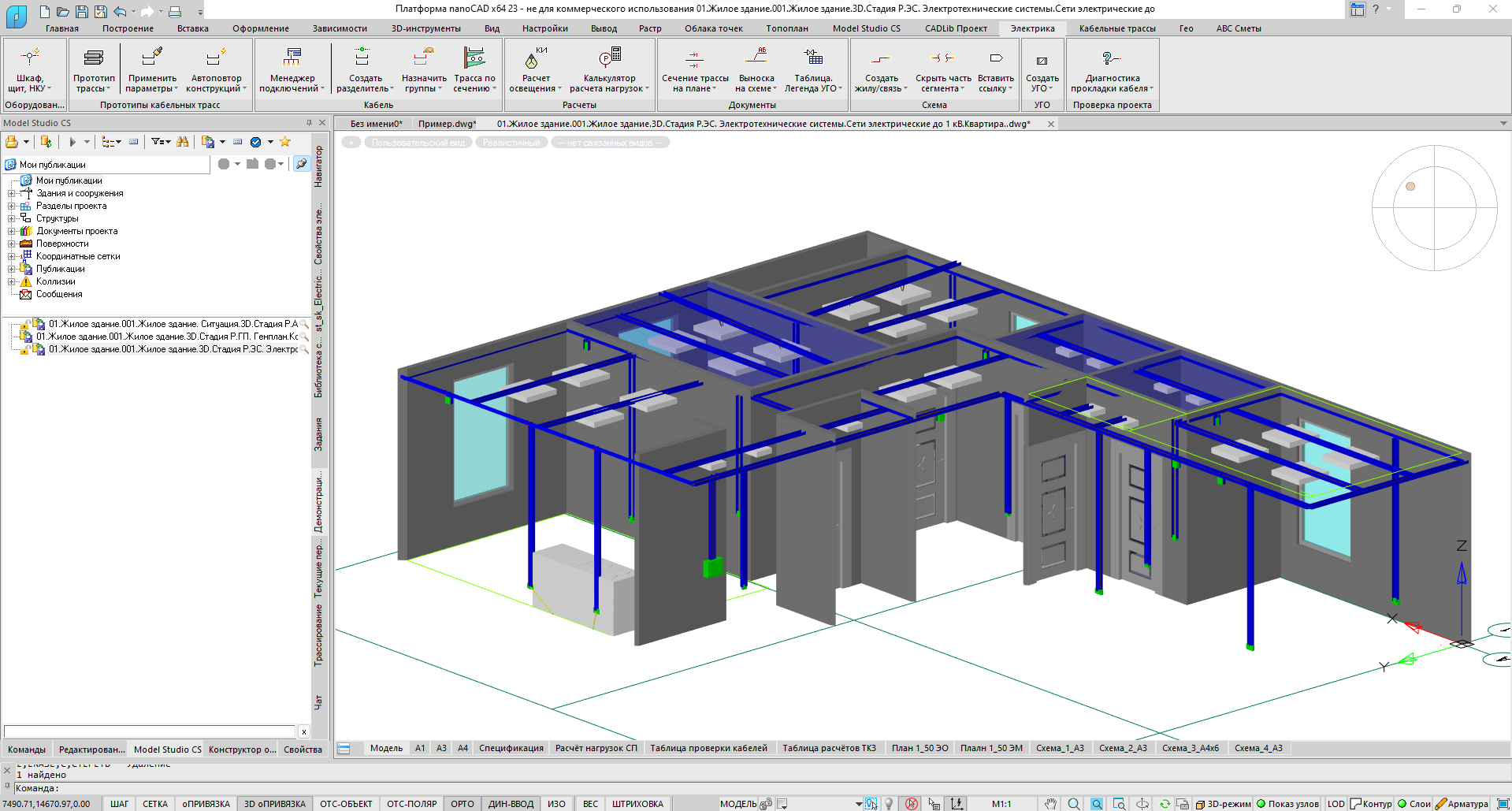This screenshot has height=811, width=1512.
Task: Click the load calculator icon
Action: pyautogui.click(x=609, y=58)
